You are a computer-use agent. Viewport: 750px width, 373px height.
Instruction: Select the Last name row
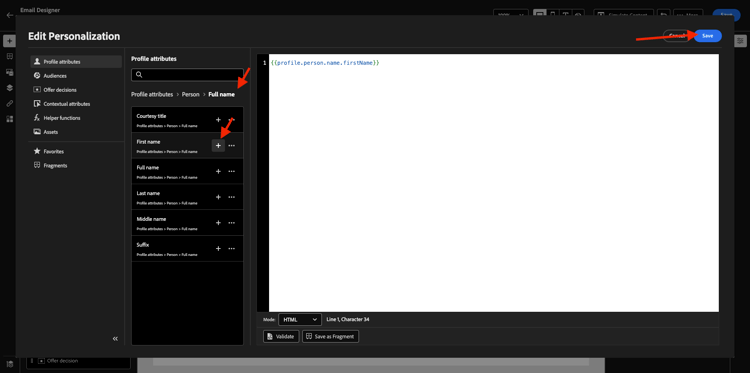click(188, 197)
